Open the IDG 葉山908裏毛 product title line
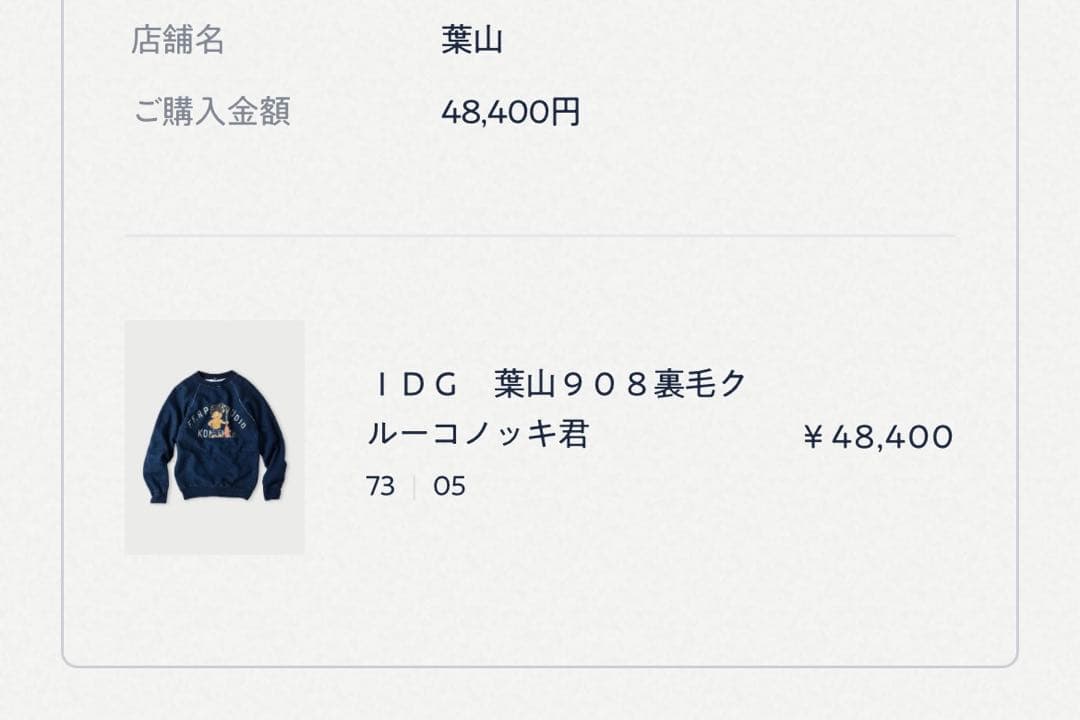Viewport: 1080px width, 720px height. (558, 384)
